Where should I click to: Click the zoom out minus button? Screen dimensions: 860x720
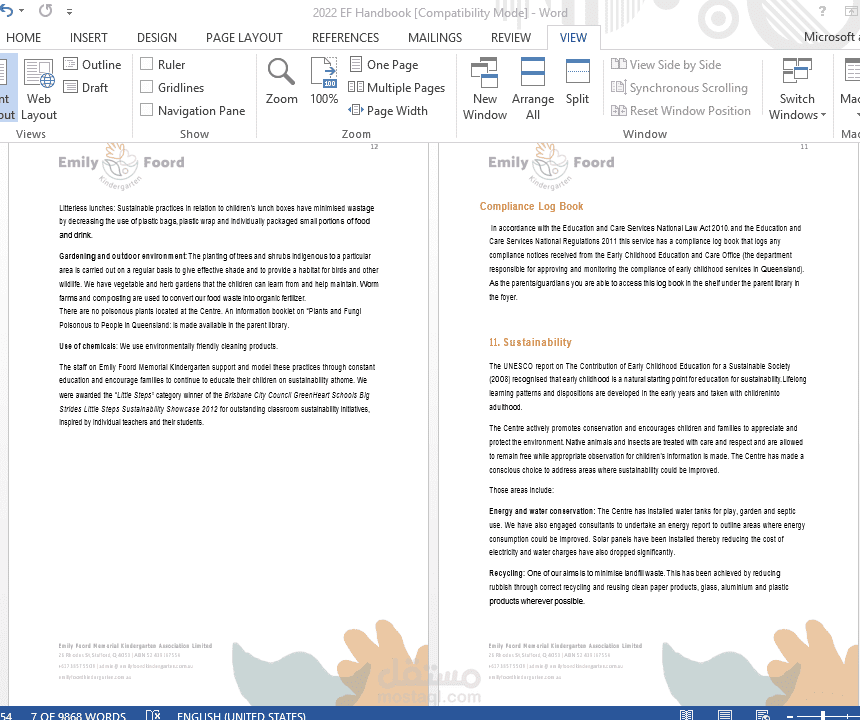point(790,716)
